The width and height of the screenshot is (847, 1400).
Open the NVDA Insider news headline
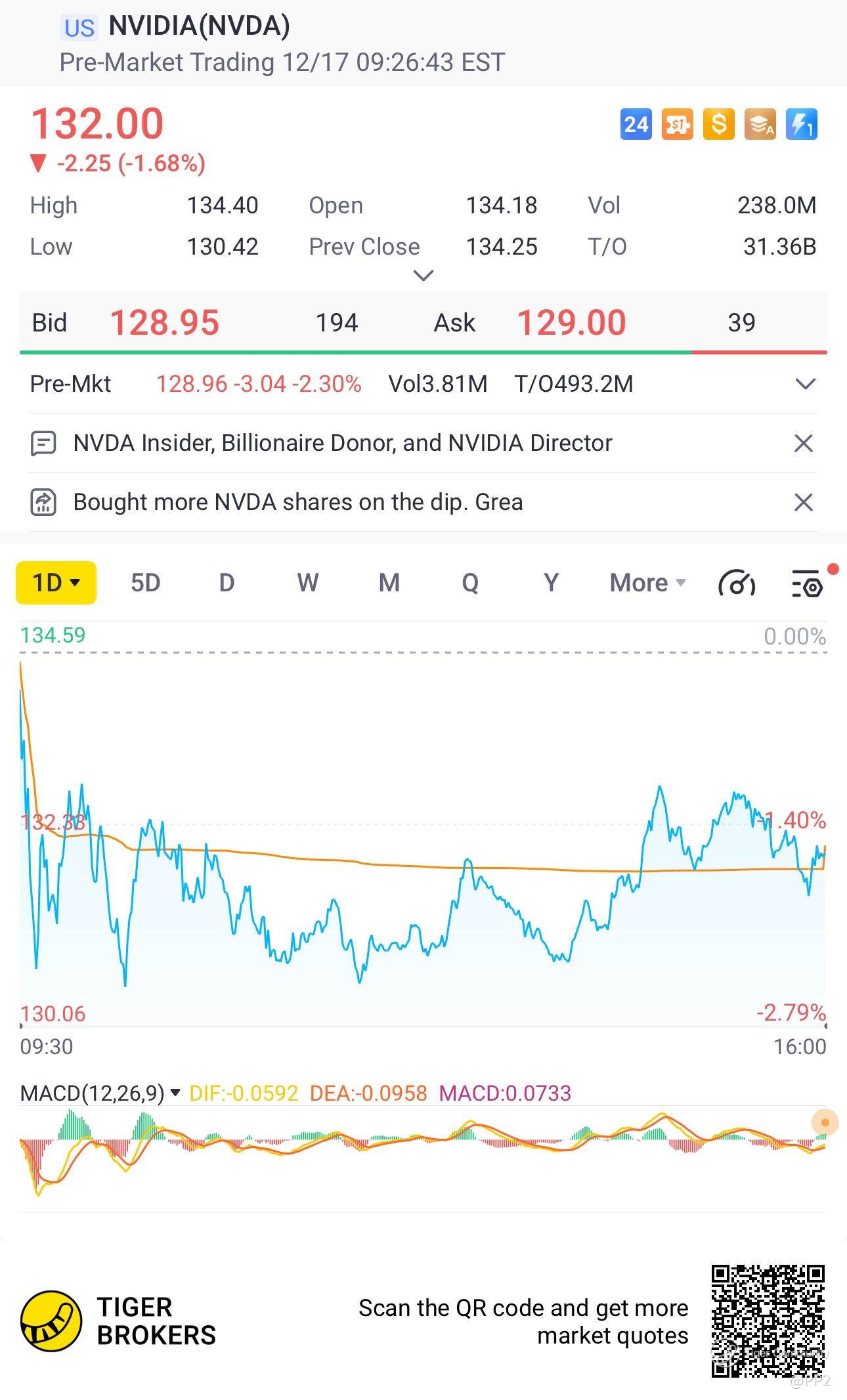[342, 443]
